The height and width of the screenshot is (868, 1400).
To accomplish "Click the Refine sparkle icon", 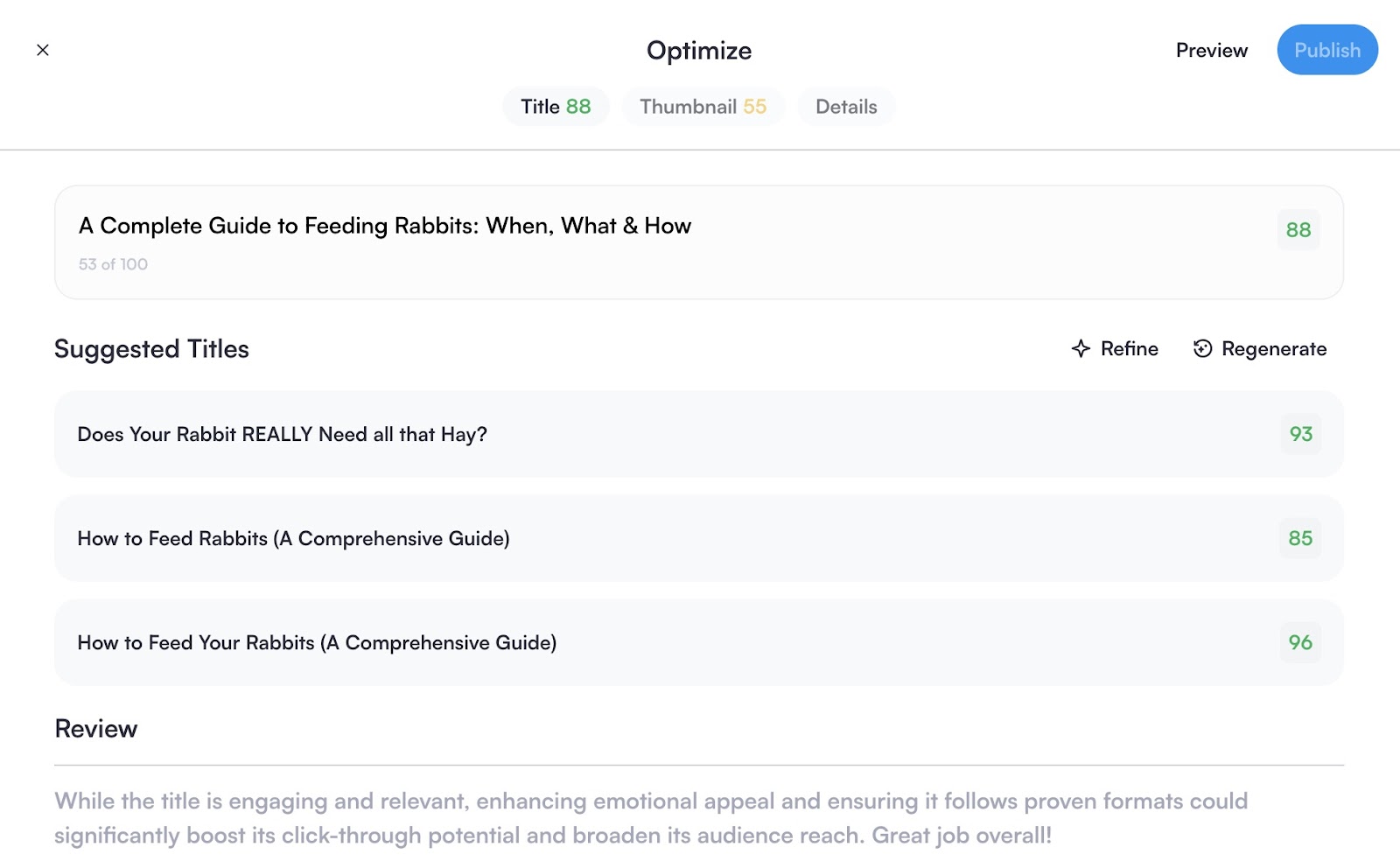I will point(1081,348).
